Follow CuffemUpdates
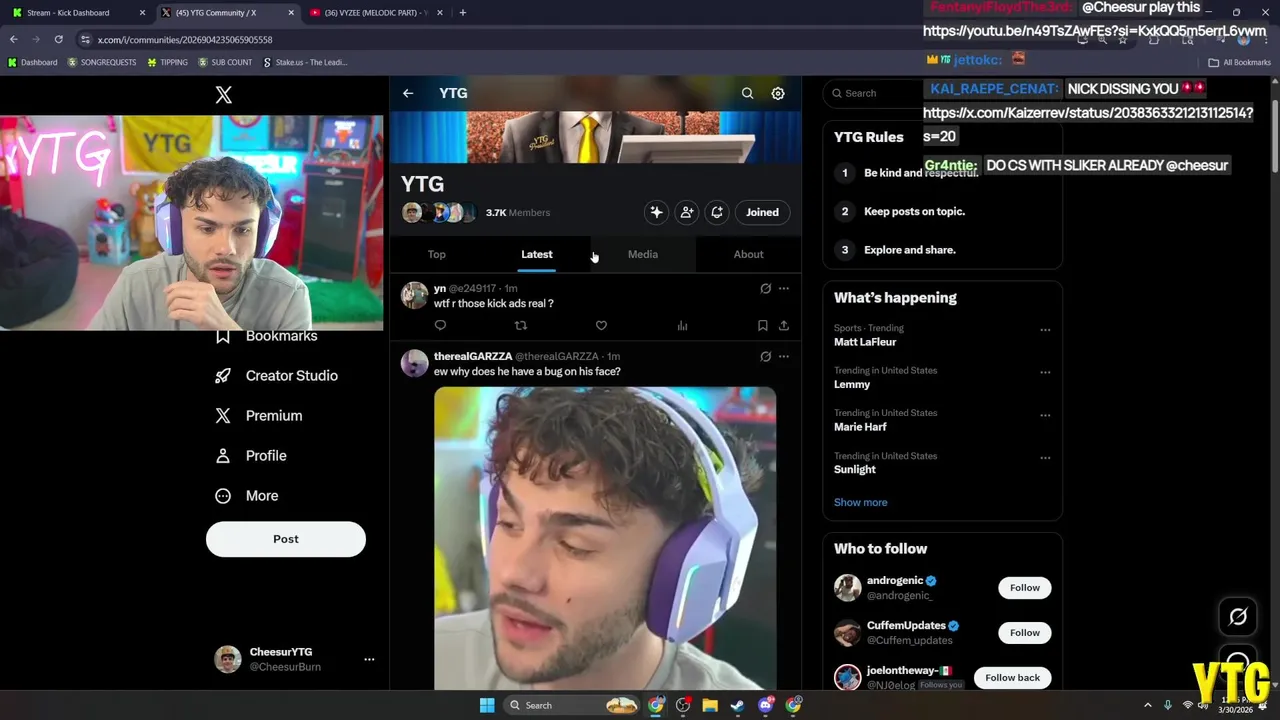 (x=1024, y=632)
